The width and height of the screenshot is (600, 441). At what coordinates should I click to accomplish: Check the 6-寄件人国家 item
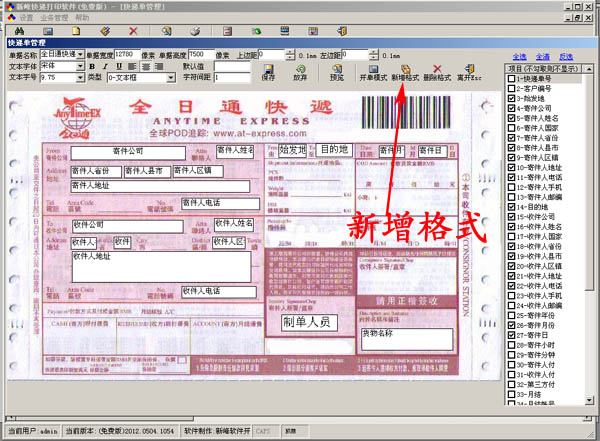tap(511, 128)
